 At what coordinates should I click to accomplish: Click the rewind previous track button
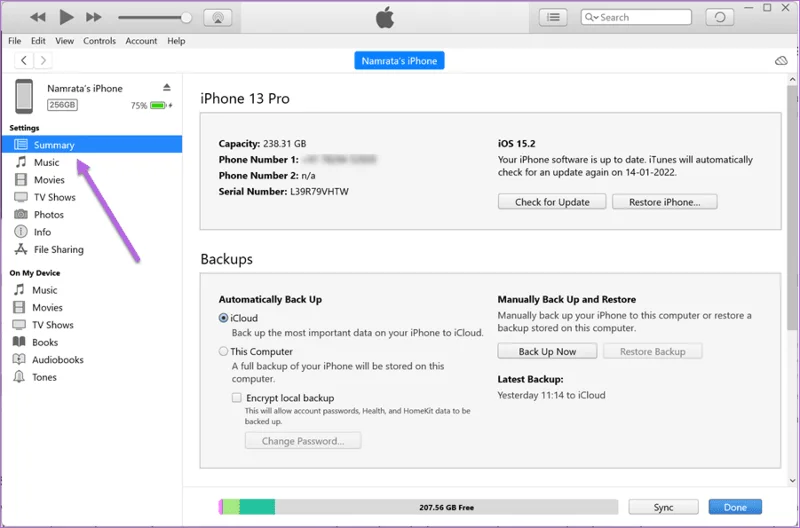38,17
